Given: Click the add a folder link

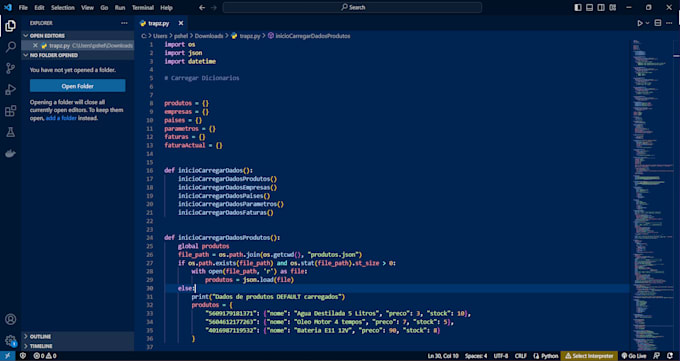Looking at the screenshot, I should click(61, 118).
